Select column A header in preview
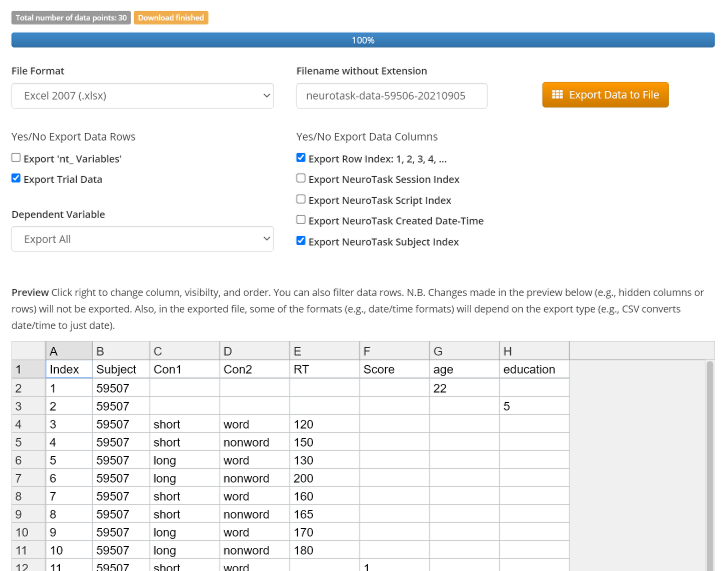 click(x=68, y=350)
